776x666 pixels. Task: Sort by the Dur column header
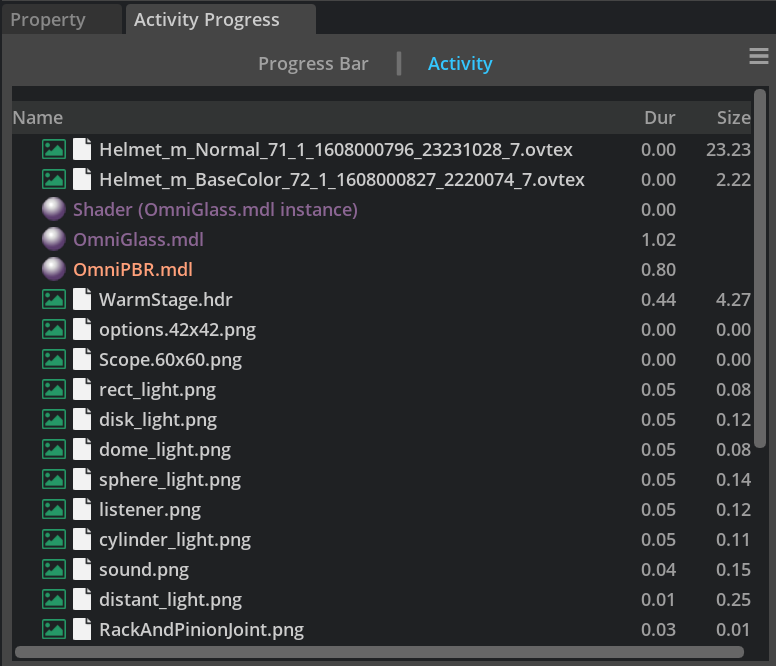pos(659,118)
